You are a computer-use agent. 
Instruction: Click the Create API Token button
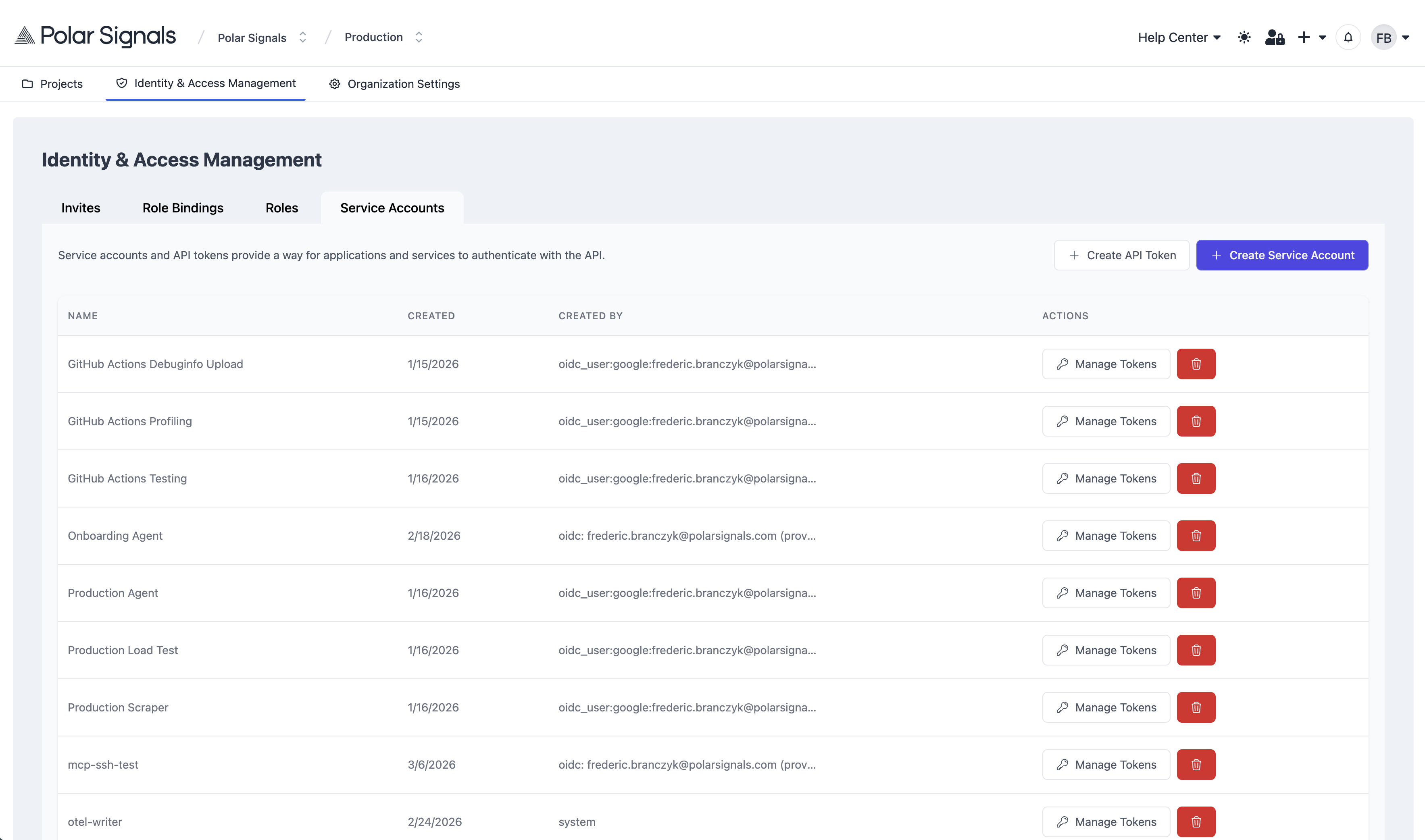(1121, 255)
